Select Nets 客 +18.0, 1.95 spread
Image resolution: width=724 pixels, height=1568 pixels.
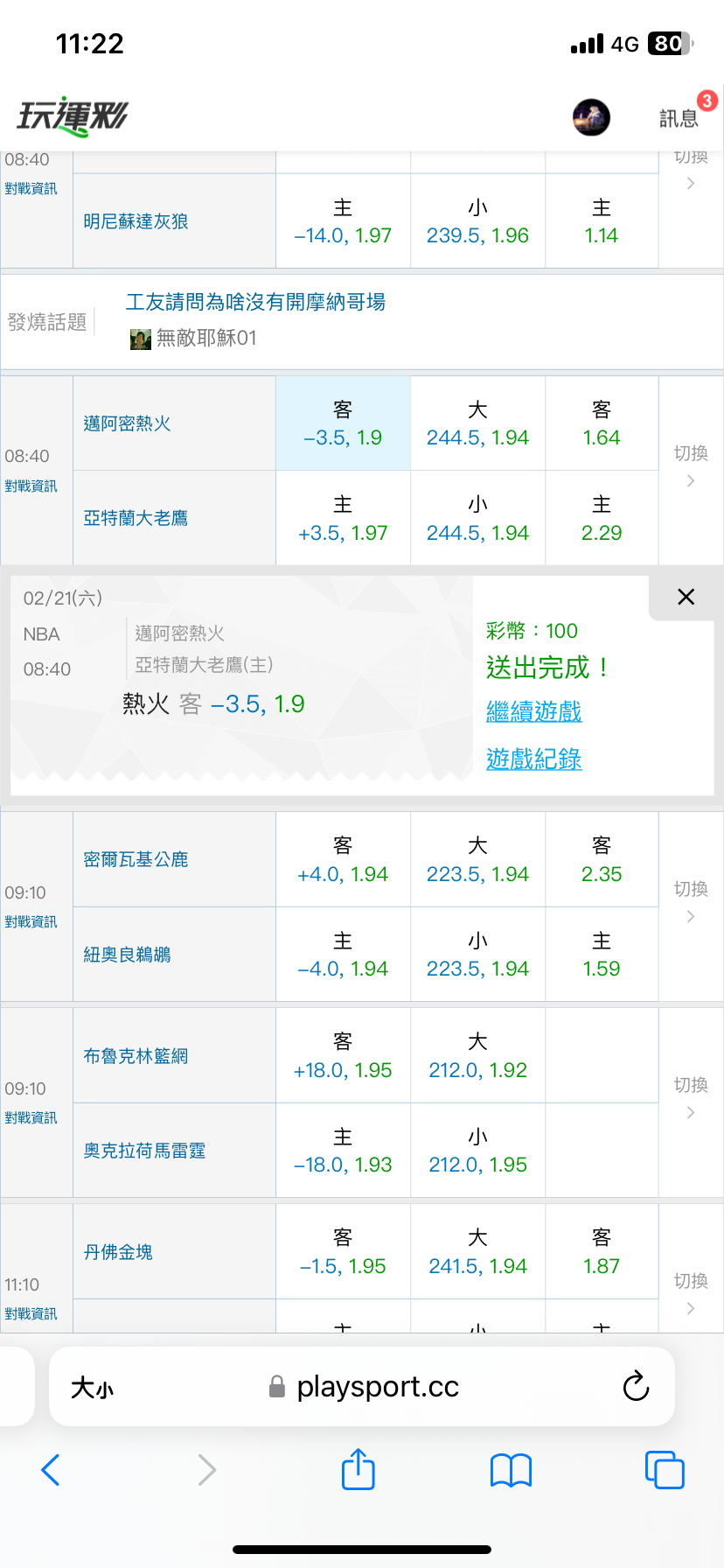(343, 1055)
